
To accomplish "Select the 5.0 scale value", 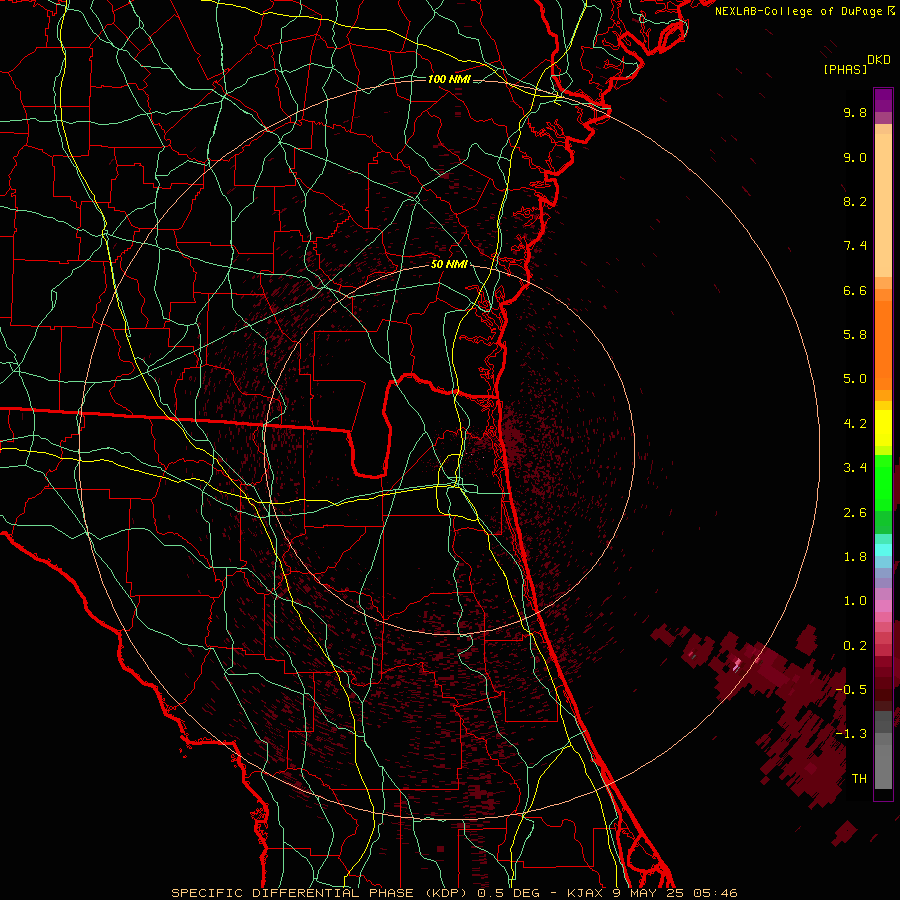I will pyautogui.click(x=855, y=379).
